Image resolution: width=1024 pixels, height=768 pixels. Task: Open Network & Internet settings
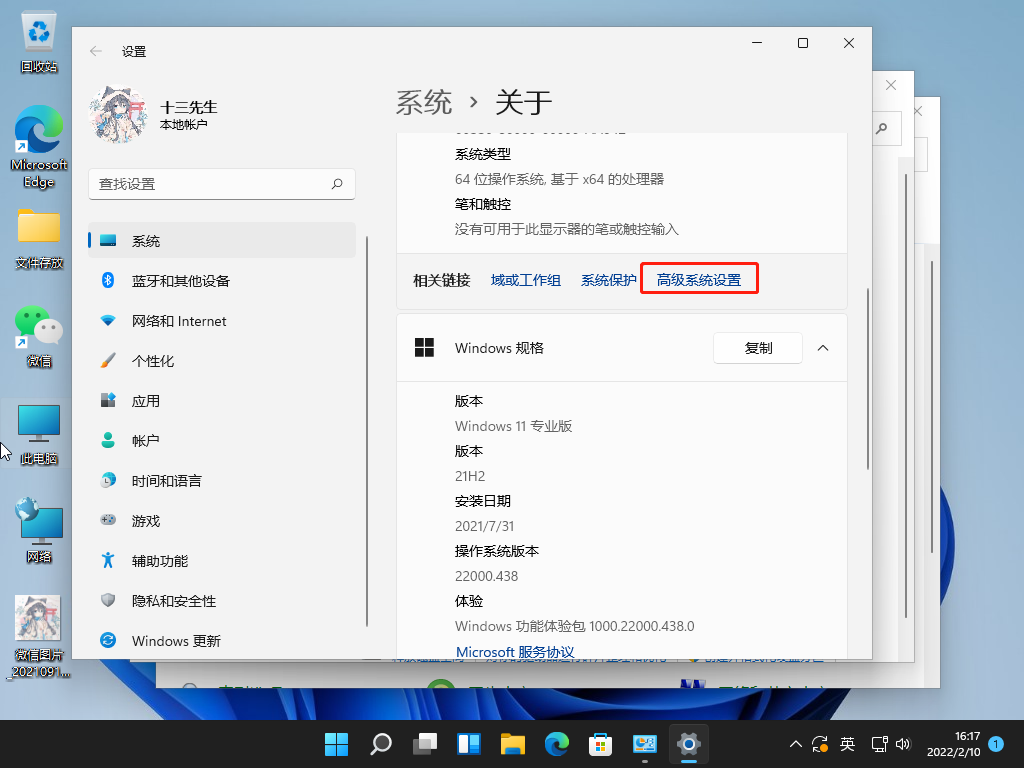tap(178, 321)
